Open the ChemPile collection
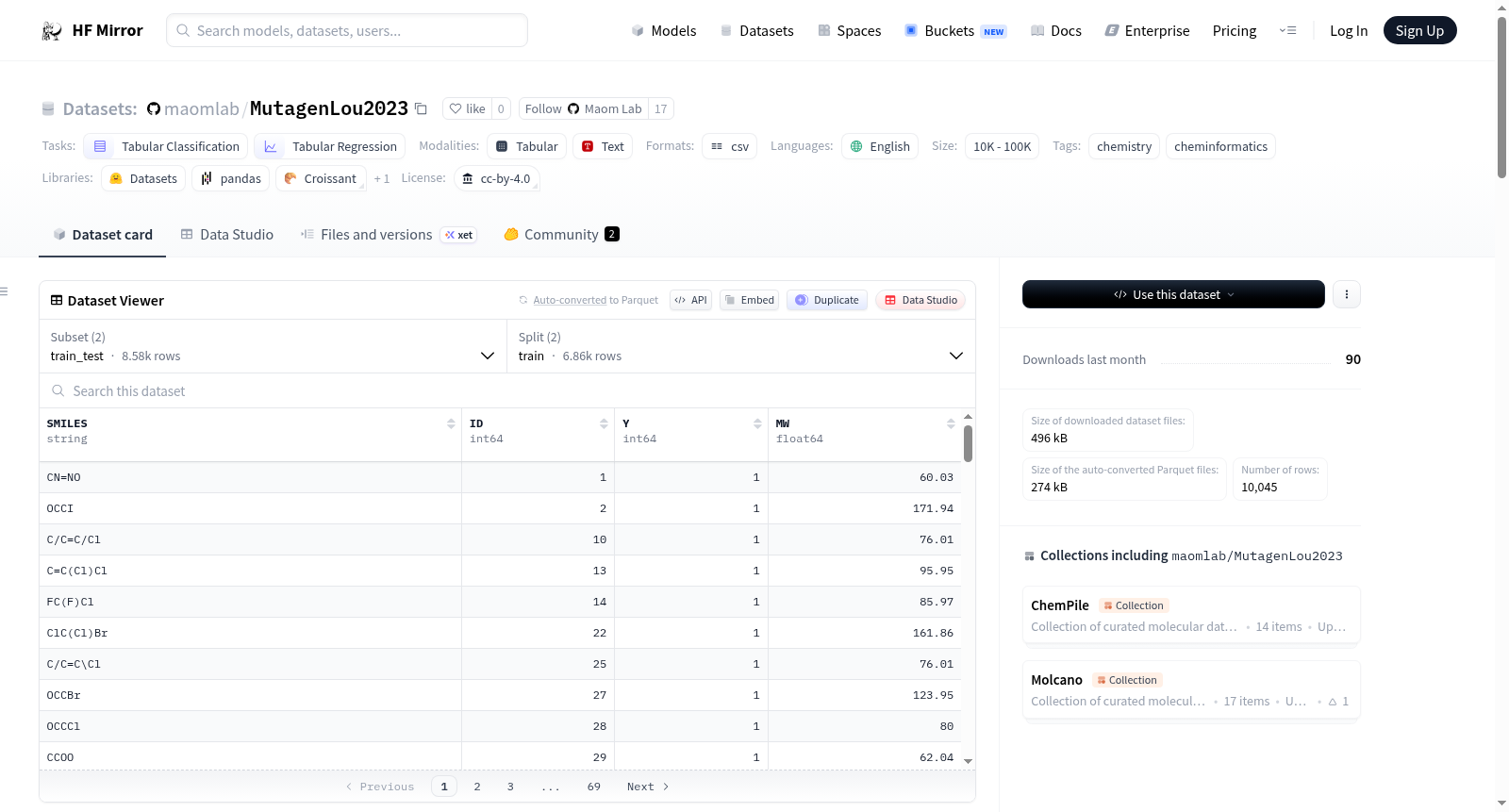The height and width of the screenshot is (812, 1509). (x=1191, y=615)
